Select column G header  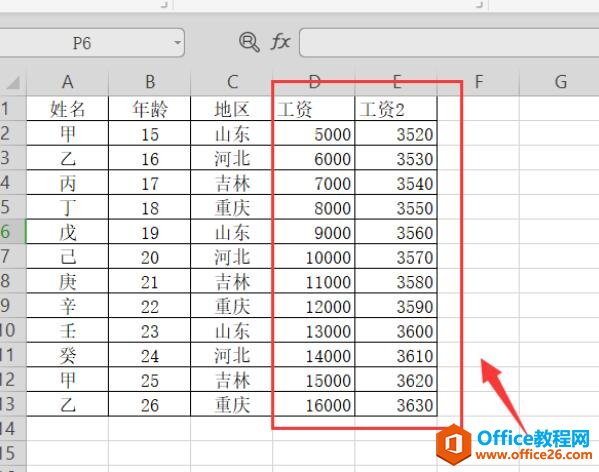pos(559,82)
